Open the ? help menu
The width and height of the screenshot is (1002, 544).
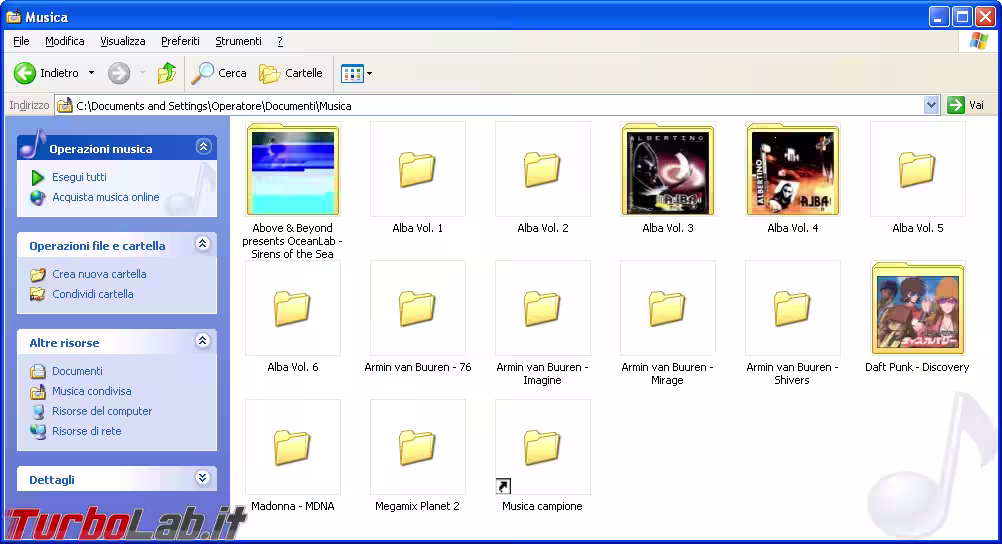280,41
